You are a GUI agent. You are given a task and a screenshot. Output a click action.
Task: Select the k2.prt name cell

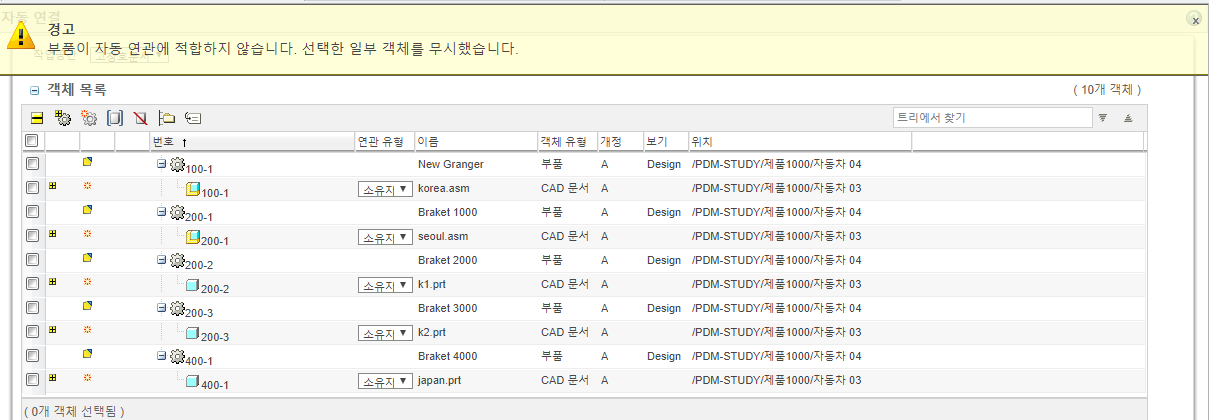(x=434, y=332)
